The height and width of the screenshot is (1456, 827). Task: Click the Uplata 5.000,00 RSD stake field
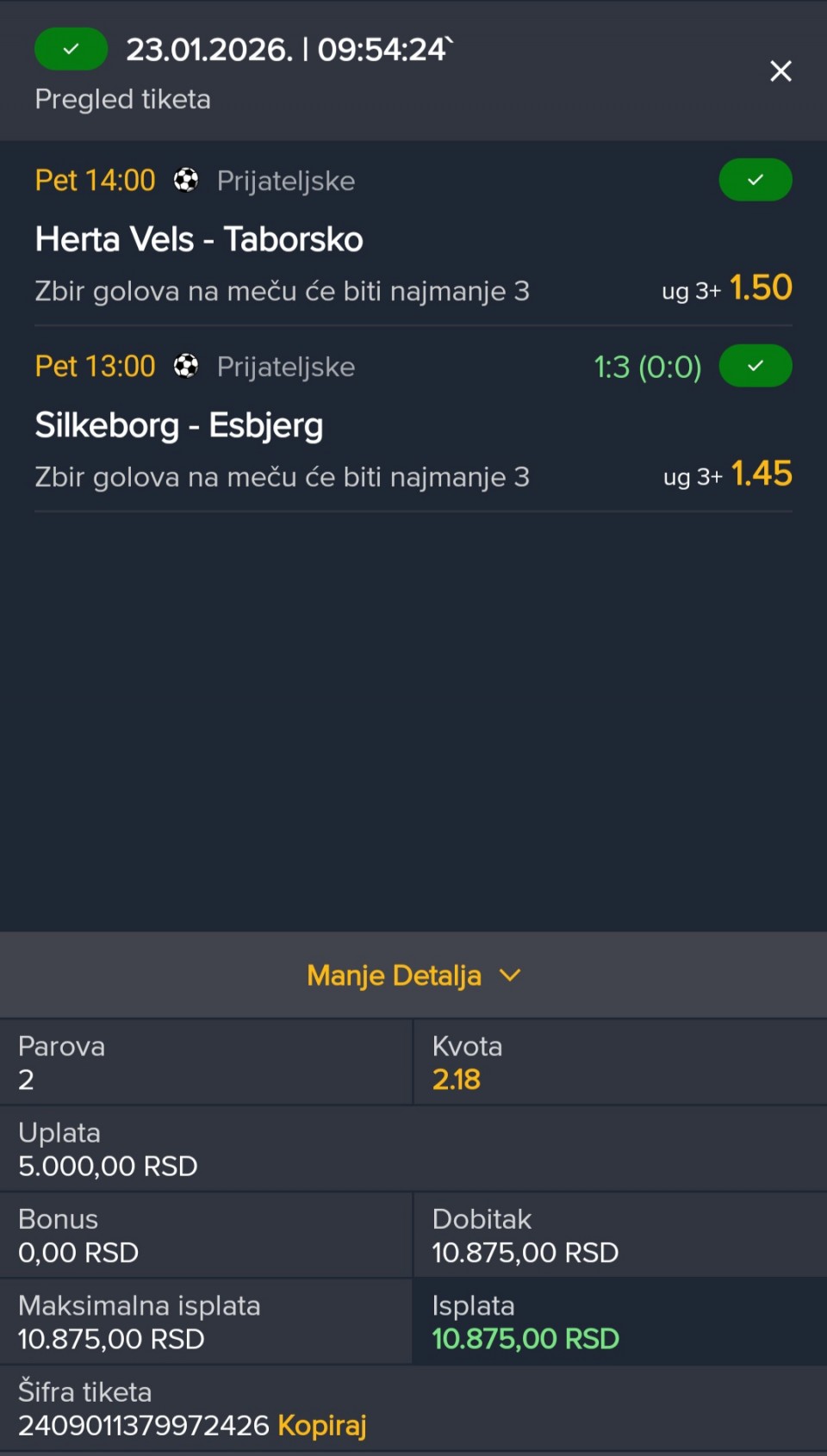109,1166
